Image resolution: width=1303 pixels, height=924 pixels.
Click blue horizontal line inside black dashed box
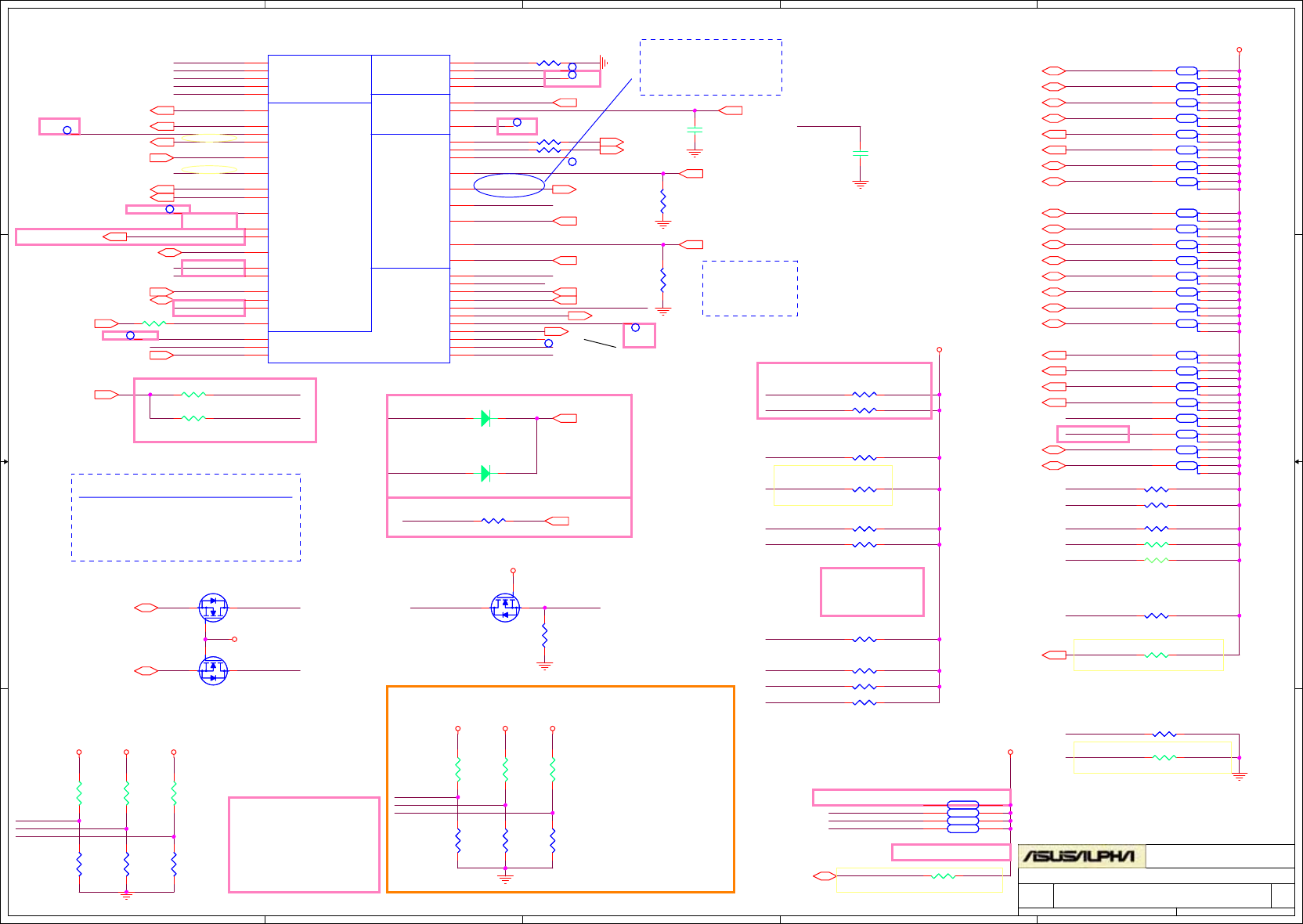click(x=186, y=497)
